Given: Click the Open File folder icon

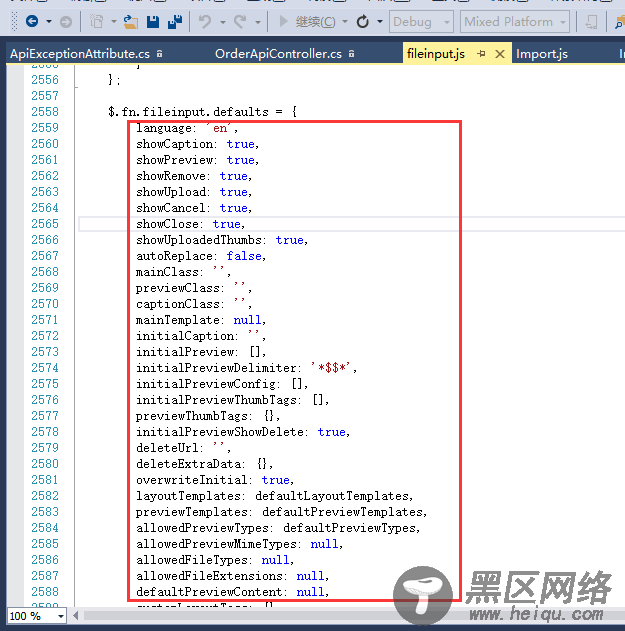Looking at the screenshot, I should 130,21.
